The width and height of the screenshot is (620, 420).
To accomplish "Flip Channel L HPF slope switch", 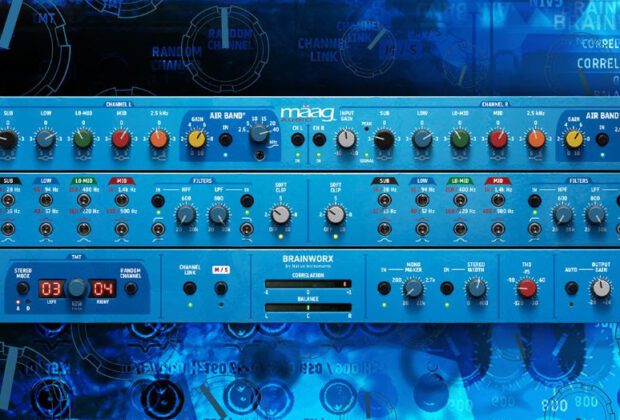I will 158,229.
